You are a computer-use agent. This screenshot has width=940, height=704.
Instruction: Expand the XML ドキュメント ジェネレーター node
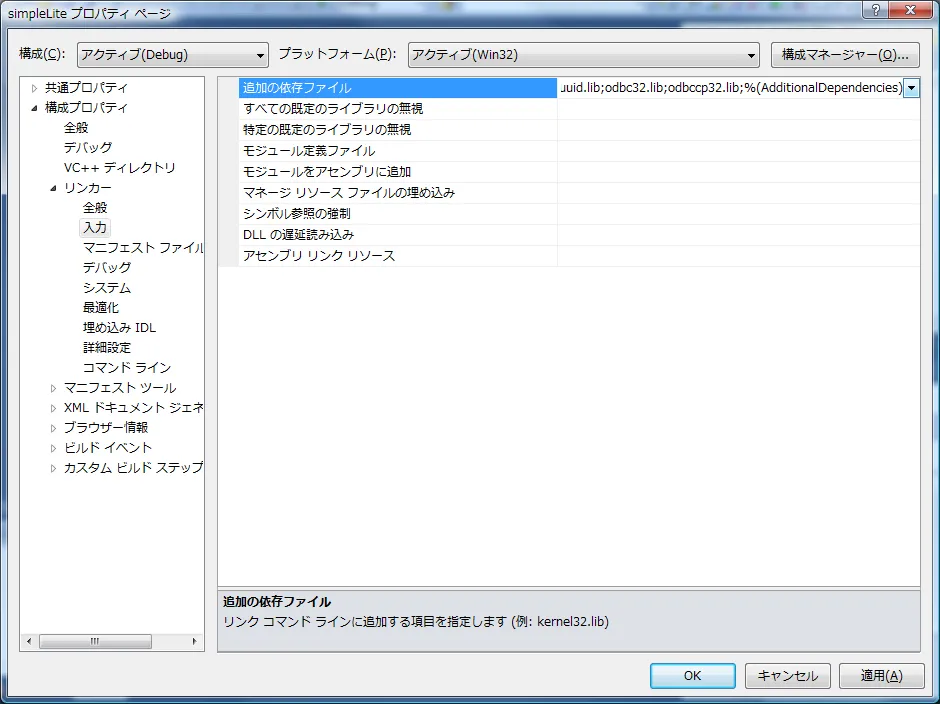pos(53,408)
